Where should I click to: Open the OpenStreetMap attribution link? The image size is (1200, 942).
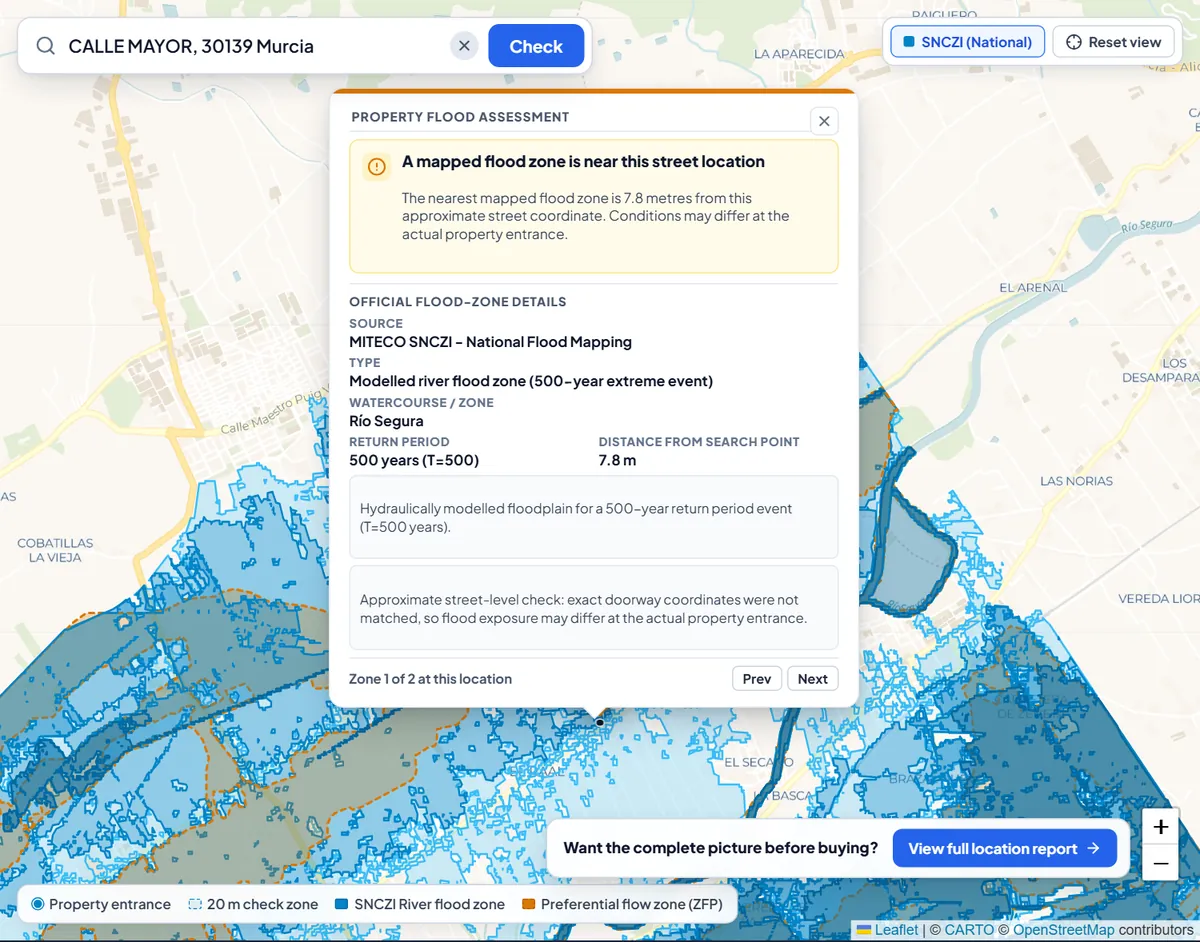pyautogui.click(x=1064, y=930)
